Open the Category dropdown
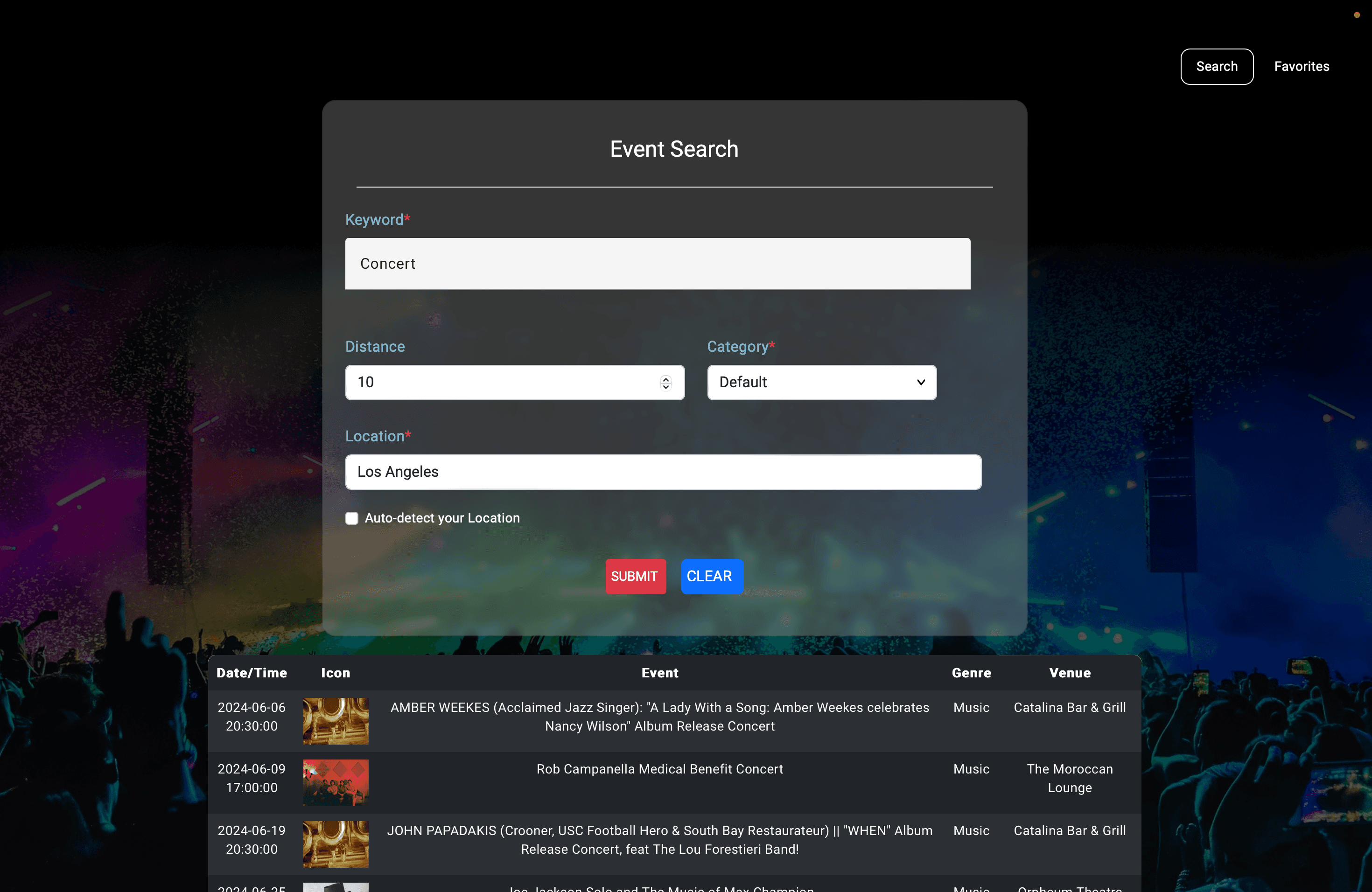 (x=822, y=382)
